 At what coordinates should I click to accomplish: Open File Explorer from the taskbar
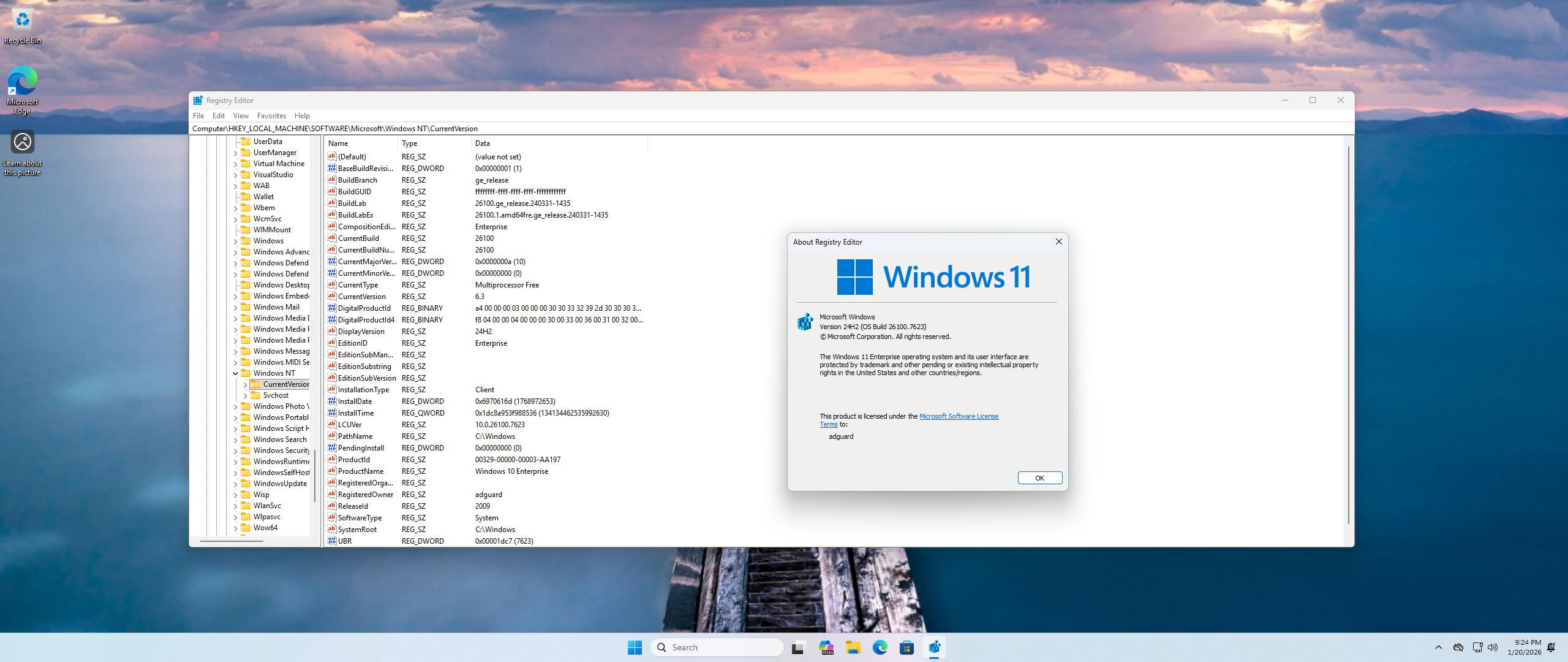pos(853,647)
